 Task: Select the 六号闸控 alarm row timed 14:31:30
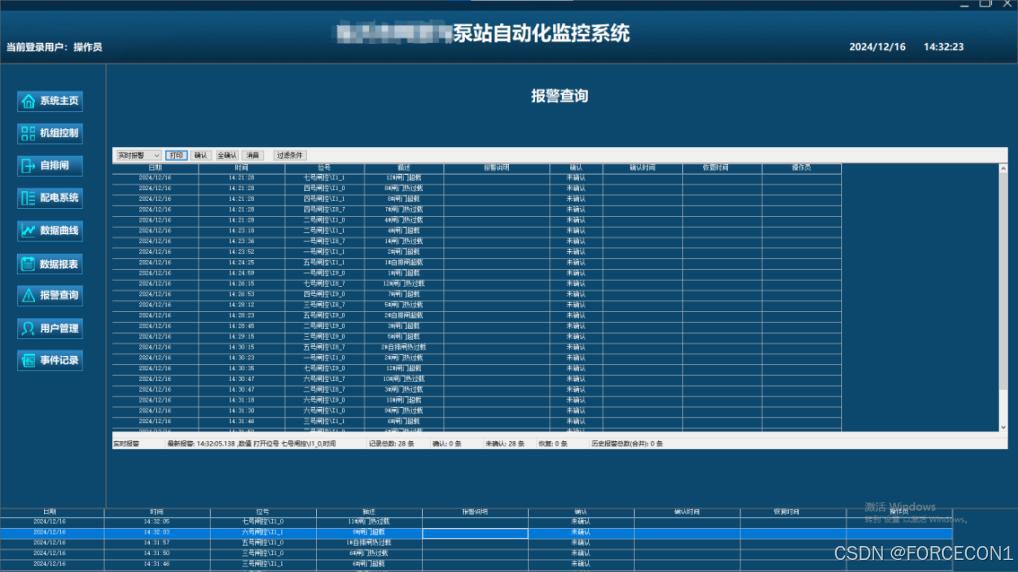pos(477,410)
